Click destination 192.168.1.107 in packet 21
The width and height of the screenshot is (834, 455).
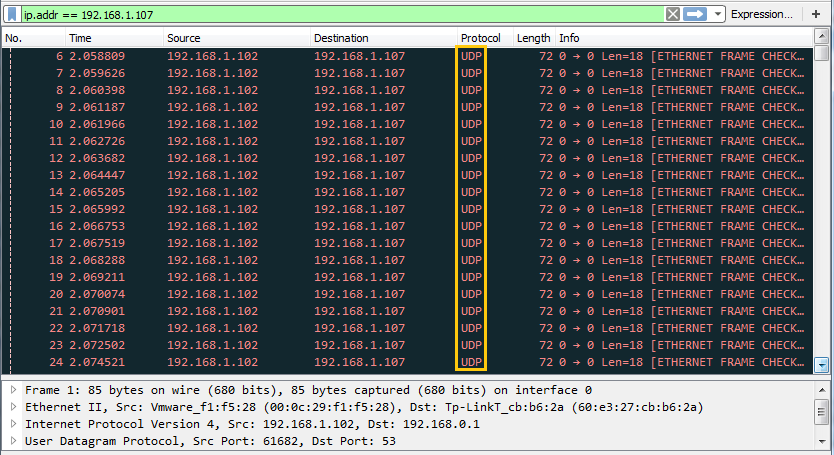pos(360,312)
